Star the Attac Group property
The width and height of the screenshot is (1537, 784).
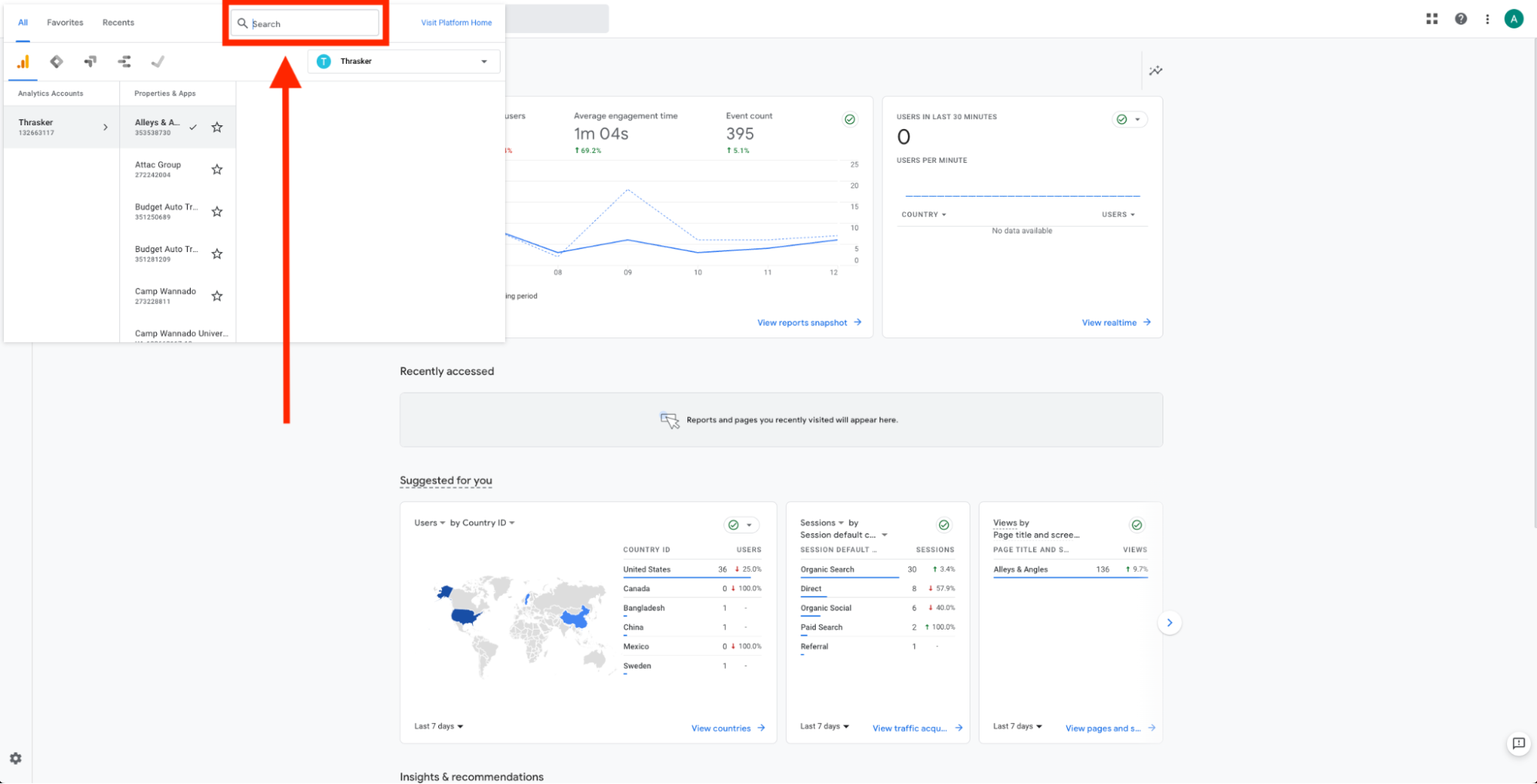pos(217,170)
